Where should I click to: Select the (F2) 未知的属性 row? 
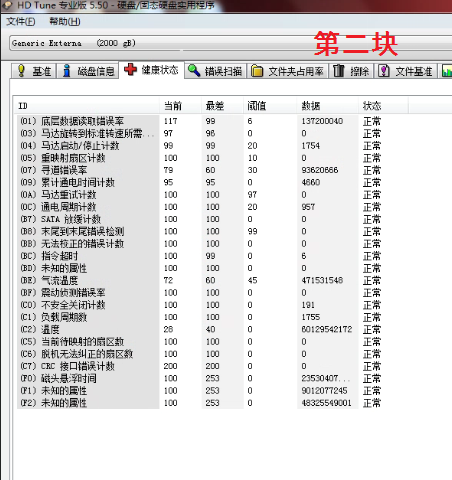pyautogui.click(x=200, y=403)
